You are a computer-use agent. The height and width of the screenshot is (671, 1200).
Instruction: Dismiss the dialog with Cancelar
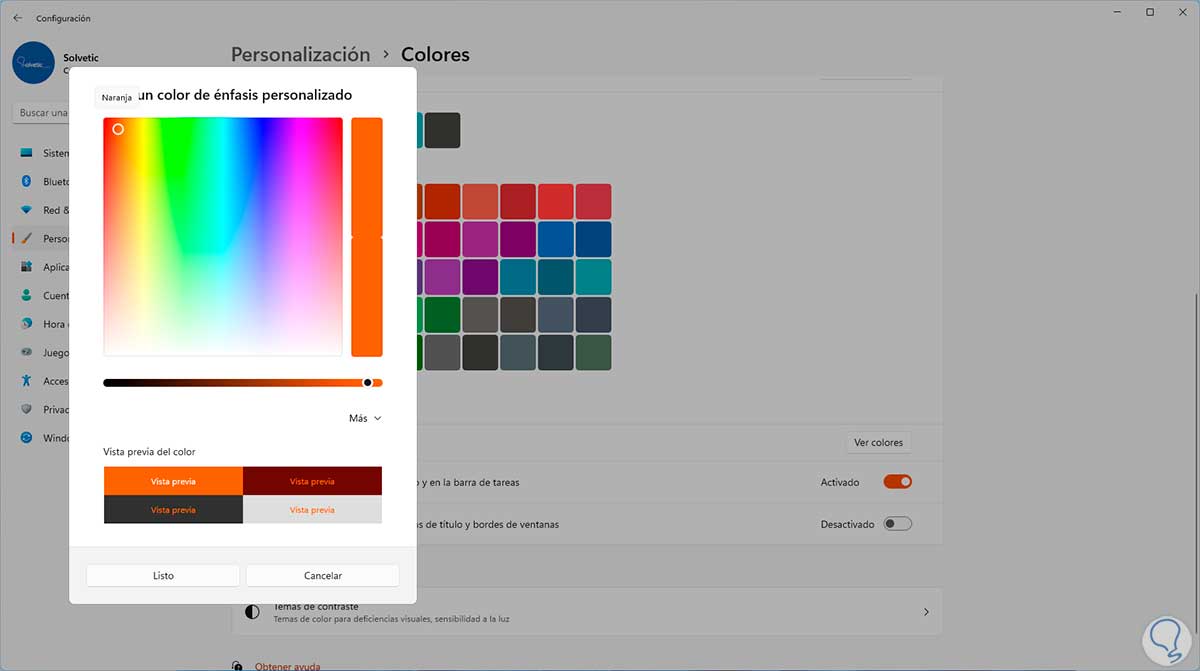tap(323, 575)
